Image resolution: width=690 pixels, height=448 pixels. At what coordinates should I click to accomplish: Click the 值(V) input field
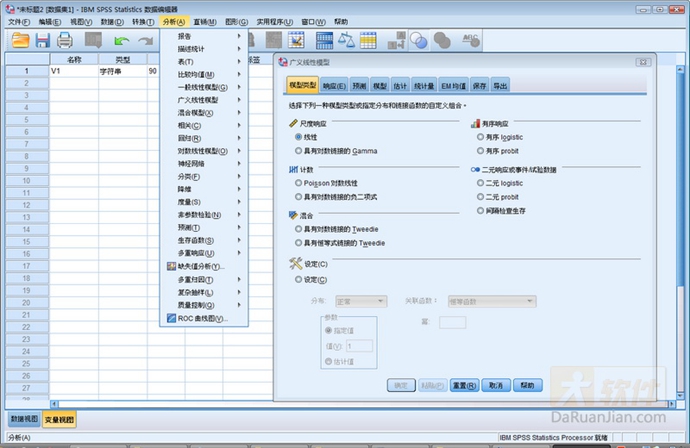coord(359,346)
